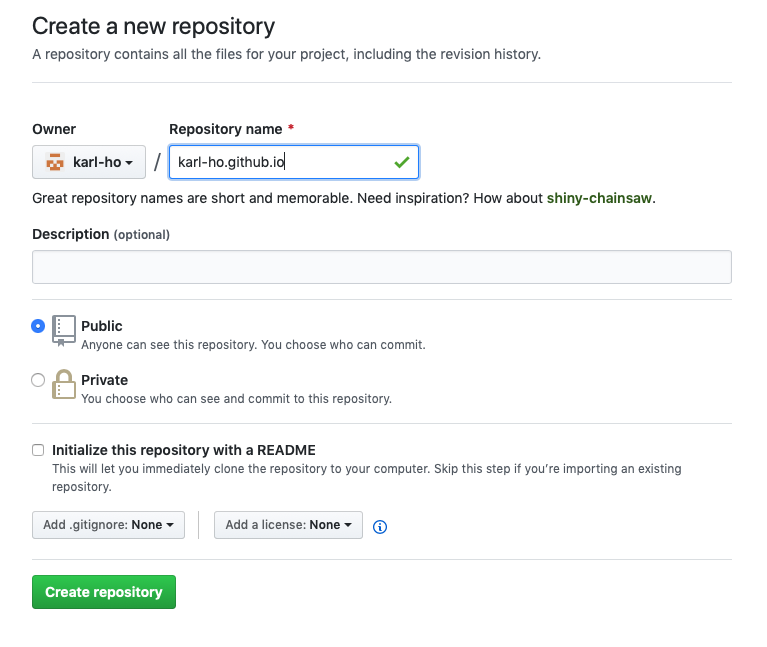Select the Private radio button
Viewport: 767px width, 647px height.
tap(38, 380)
